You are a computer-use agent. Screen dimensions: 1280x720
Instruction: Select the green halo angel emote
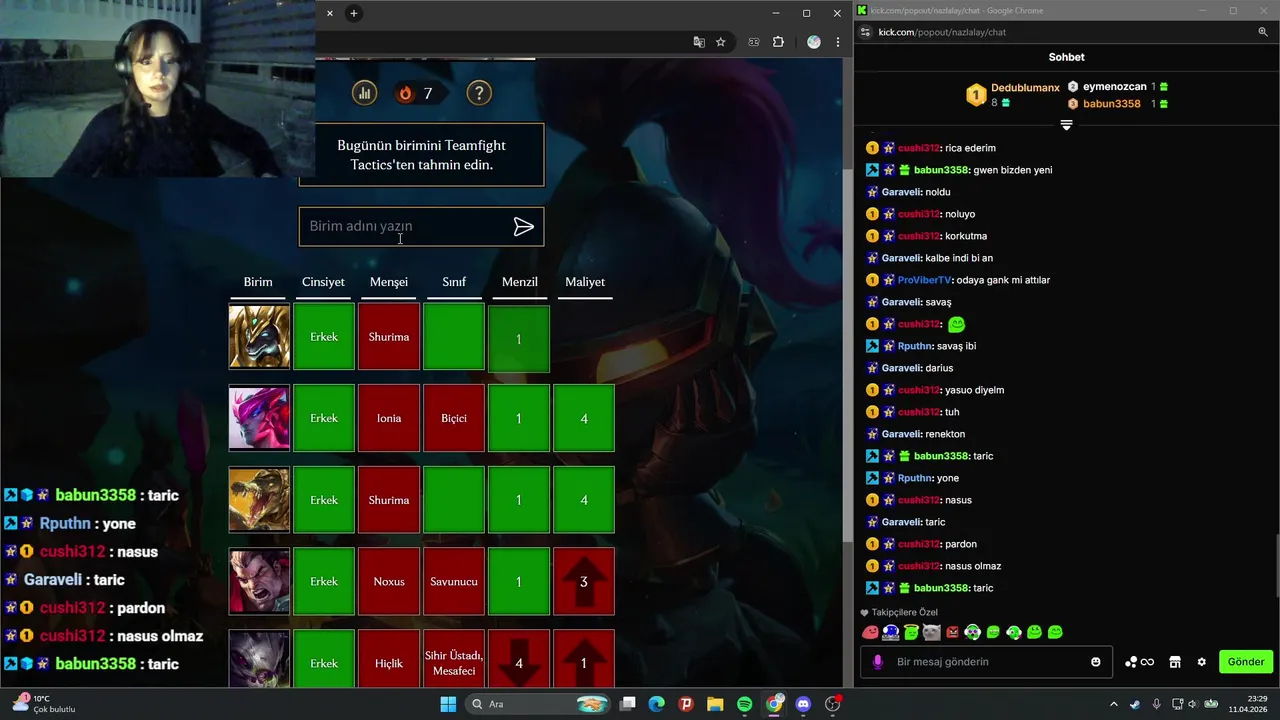pyautogui.click(x=911, y=632)
